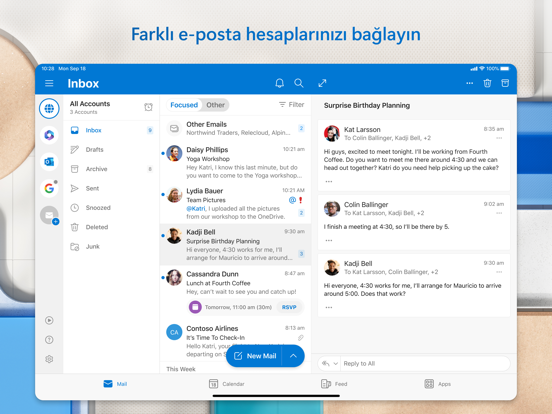Open options for Colin Ballinger message header
This screenshot has height=414, width=552.
pos(499,213)
